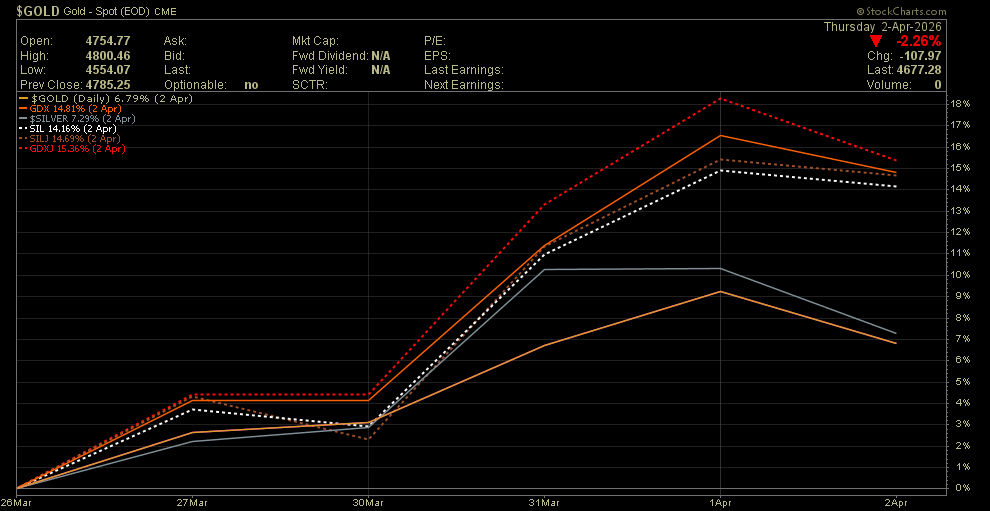Click the SILJ dotted legend marker
The height and width of the screenshot is (511, 990).
tap(24, 138)
